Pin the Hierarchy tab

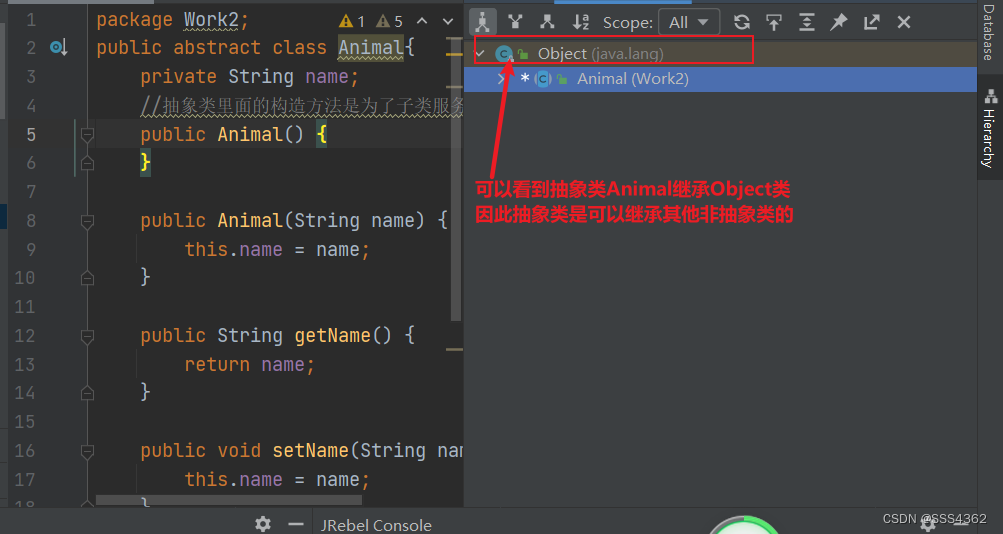(839, 22)
